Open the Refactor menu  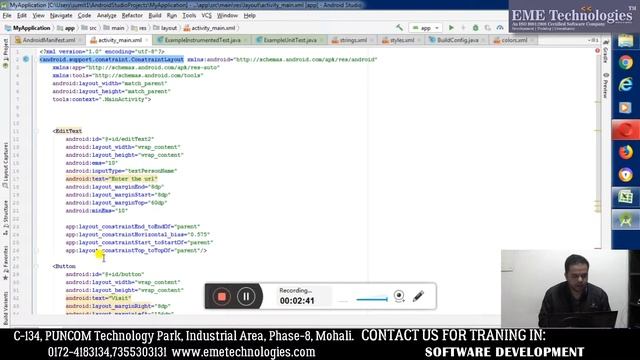(x=132, y=16)
